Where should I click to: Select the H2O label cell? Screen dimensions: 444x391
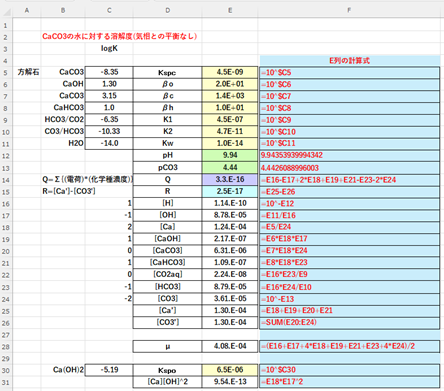tap(63, 143)
